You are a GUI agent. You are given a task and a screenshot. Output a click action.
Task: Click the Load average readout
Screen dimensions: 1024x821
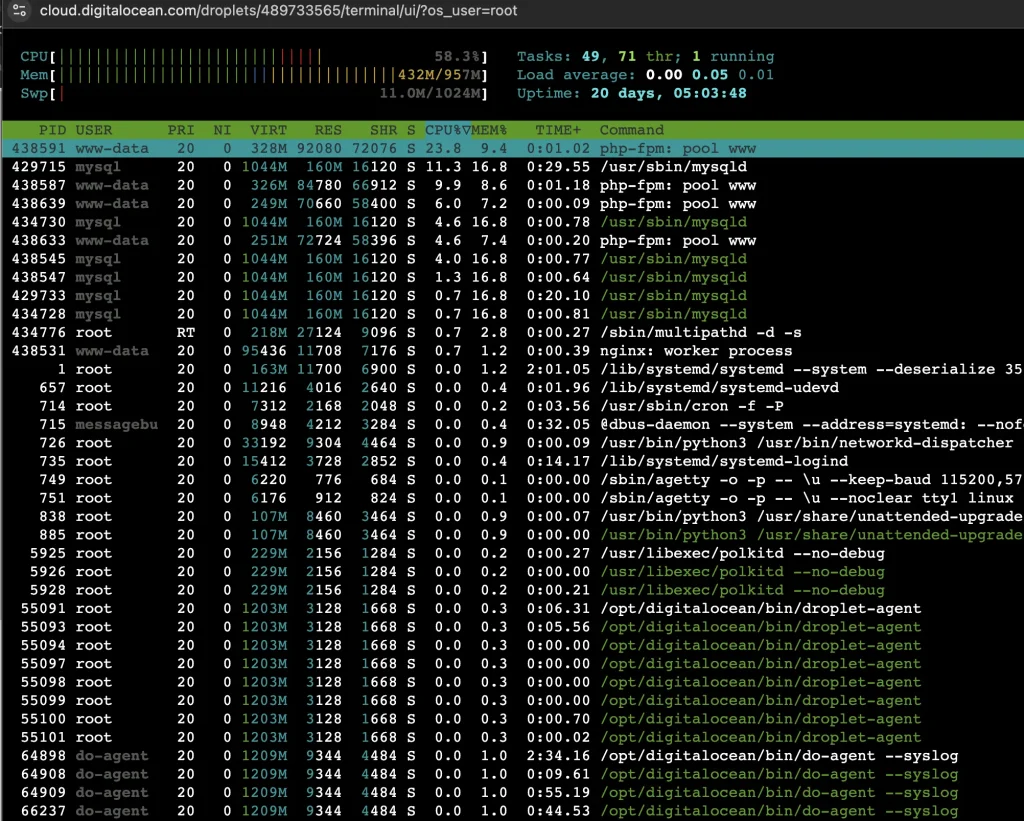point(645,75)
